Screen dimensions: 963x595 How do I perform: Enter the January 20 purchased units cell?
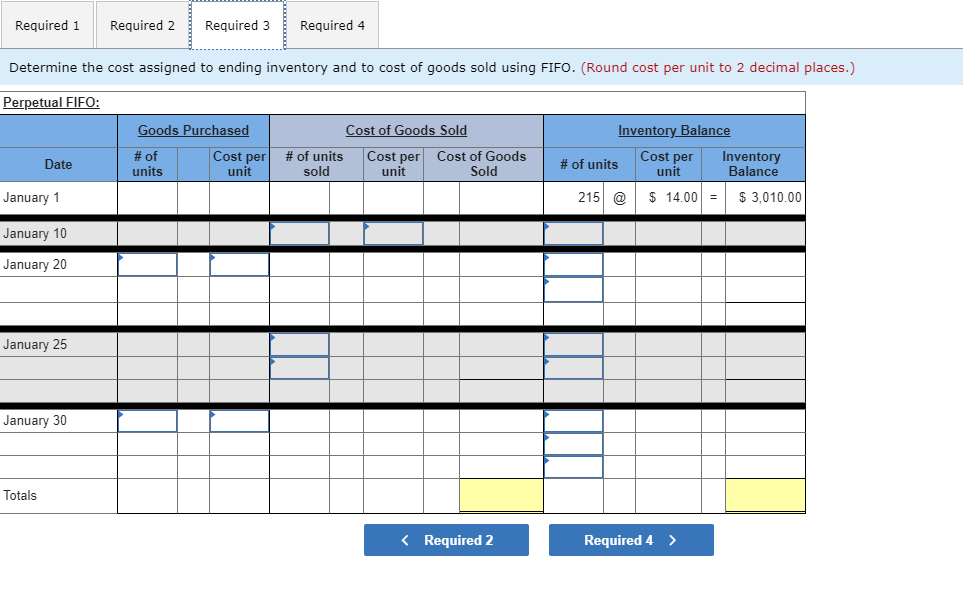[x=147, y=264]
